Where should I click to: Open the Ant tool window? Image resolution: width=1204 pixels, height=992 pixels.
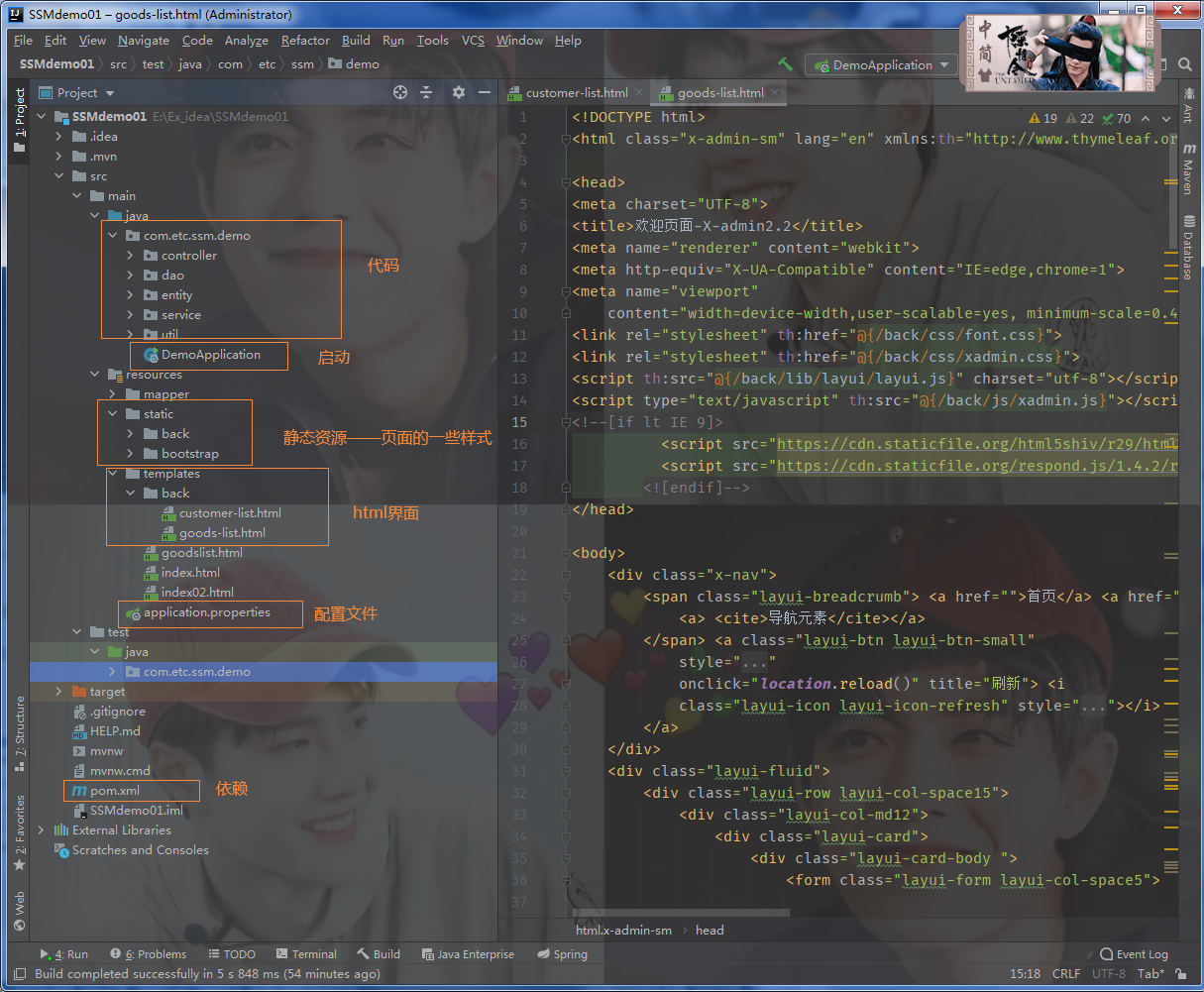click(1187, 107)
